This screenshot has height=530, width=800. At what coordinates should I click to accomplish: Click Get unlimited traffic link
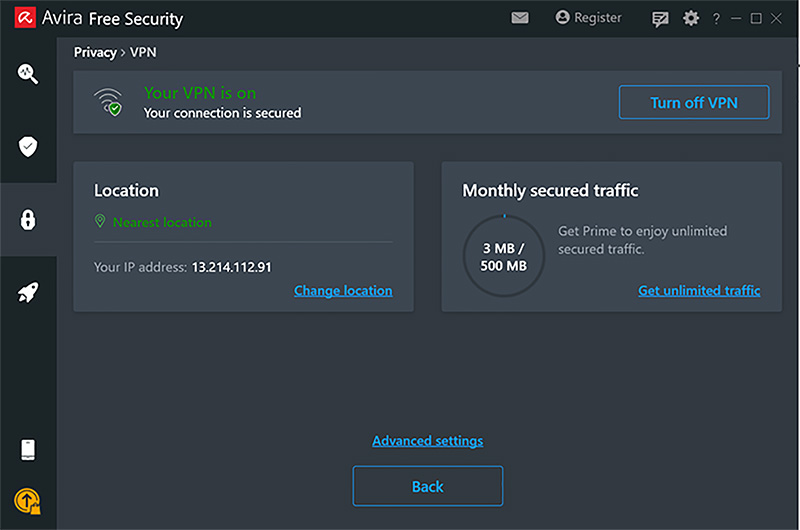(x=699, y=291)
